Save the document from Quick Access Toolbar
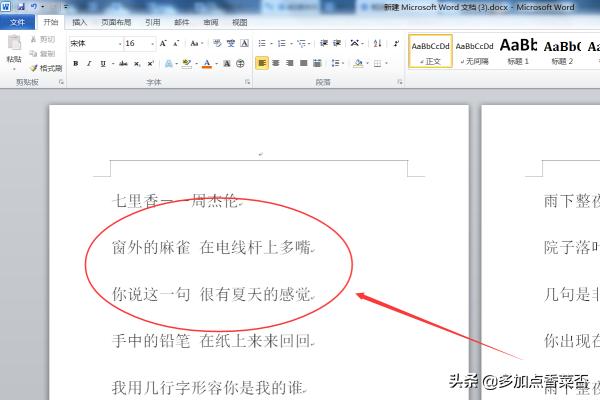 (20, 7)
